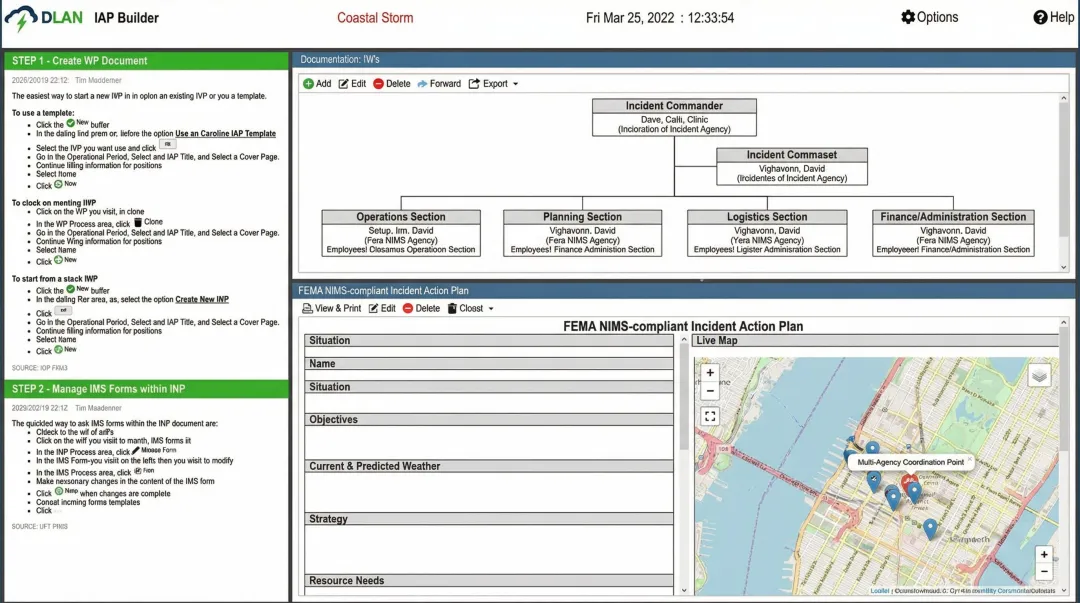
Task: Zoom in using the map's top-left plus button
Action: [x=710, y=373]
